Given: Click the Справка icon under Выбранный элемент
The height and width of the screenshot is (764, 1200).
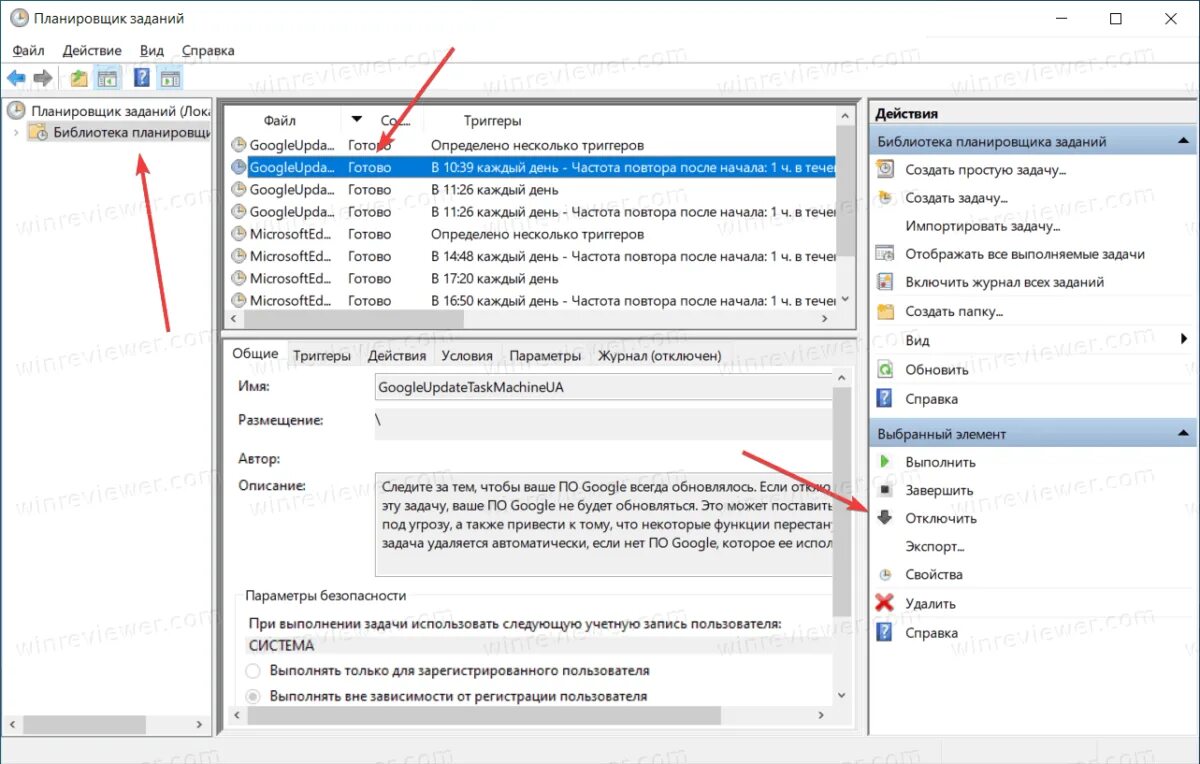Looking at the screenshot, I should click(x=885, y=632).
